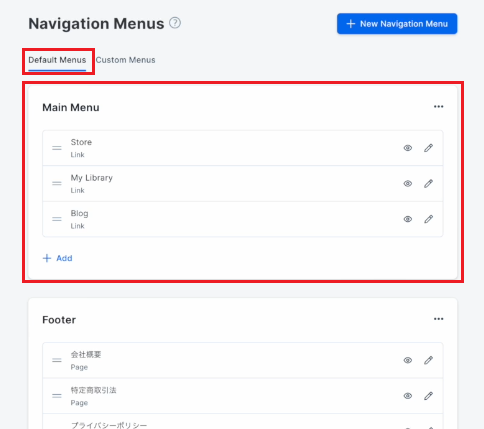
Task: Open the Main Menu three-dot options
Action: pos(438,107)
